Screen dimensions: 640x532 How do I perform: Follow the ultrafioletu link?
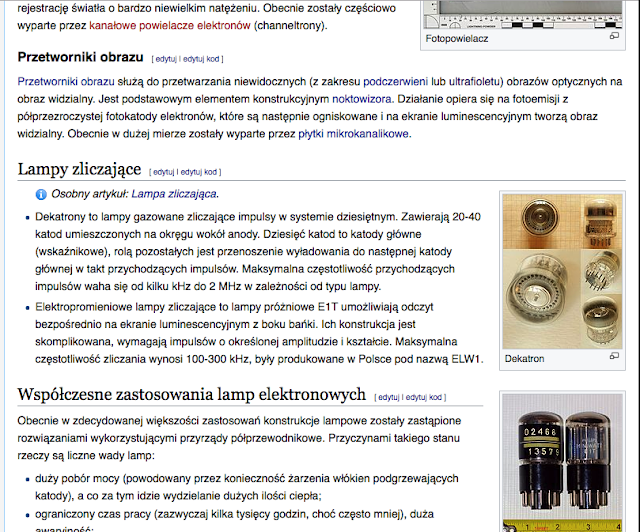[474, 82]
